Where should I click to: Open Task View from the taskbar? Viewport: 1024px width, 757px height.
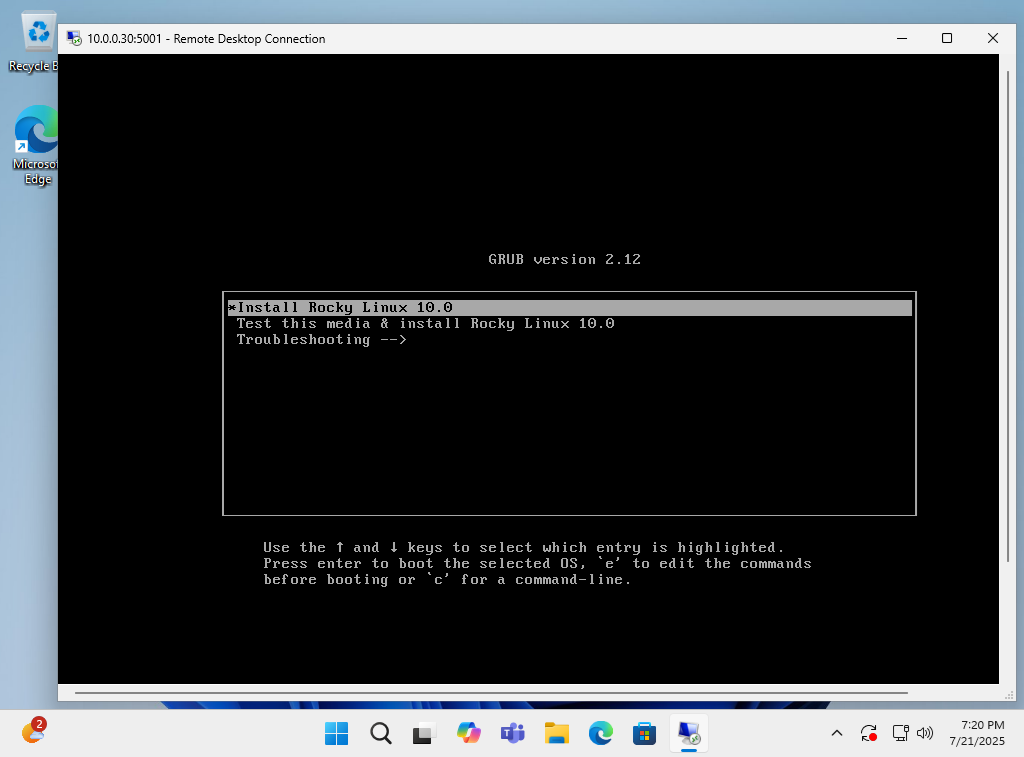click(x=423, y=733)
